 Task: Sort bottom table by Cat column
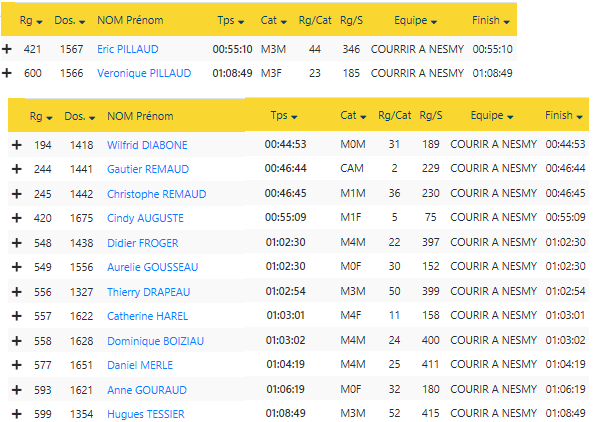click(x=353, y=115)
